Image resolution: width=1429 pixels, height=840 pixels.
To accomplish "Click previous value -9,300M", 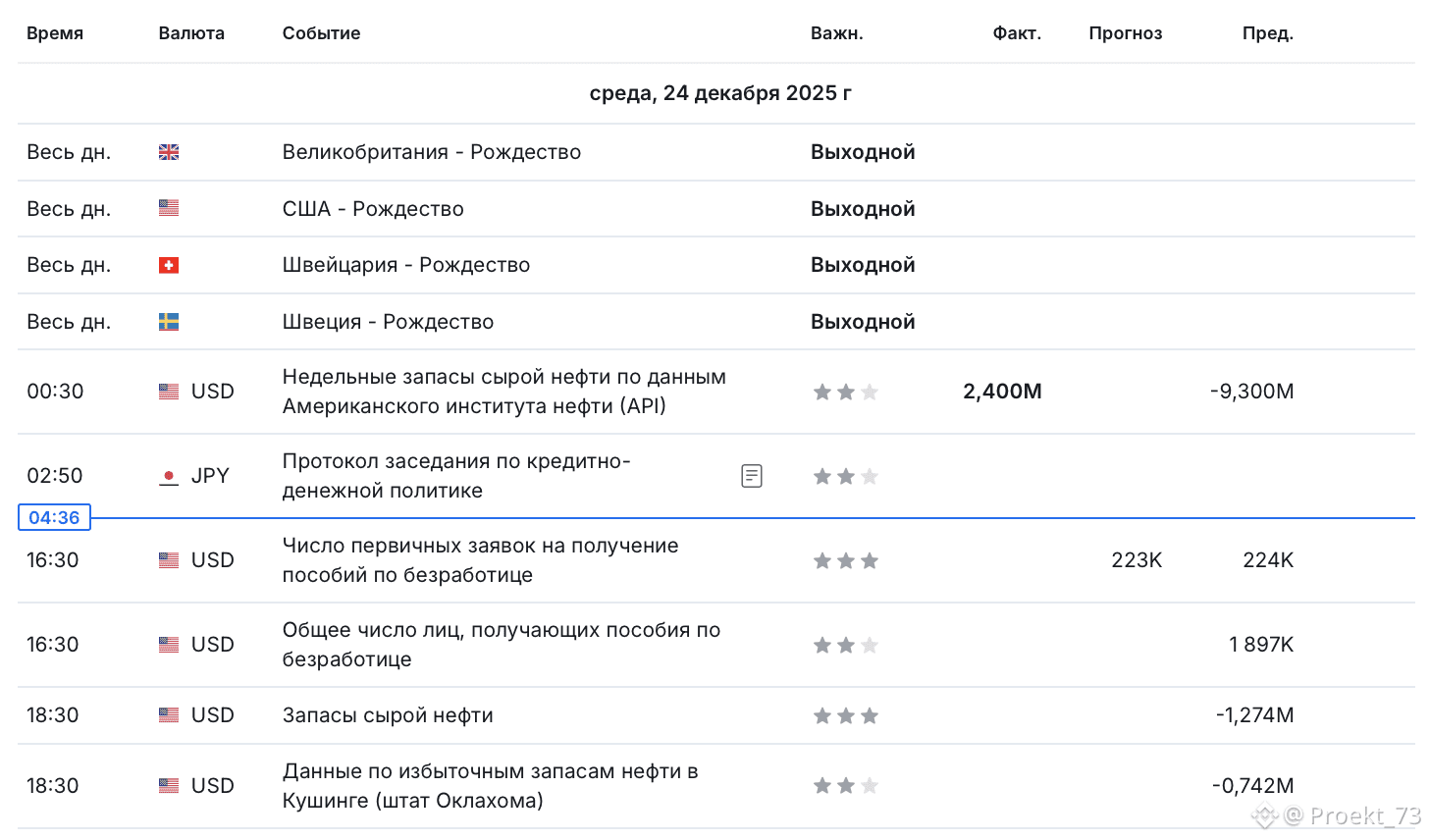I will click(1252, 392).
